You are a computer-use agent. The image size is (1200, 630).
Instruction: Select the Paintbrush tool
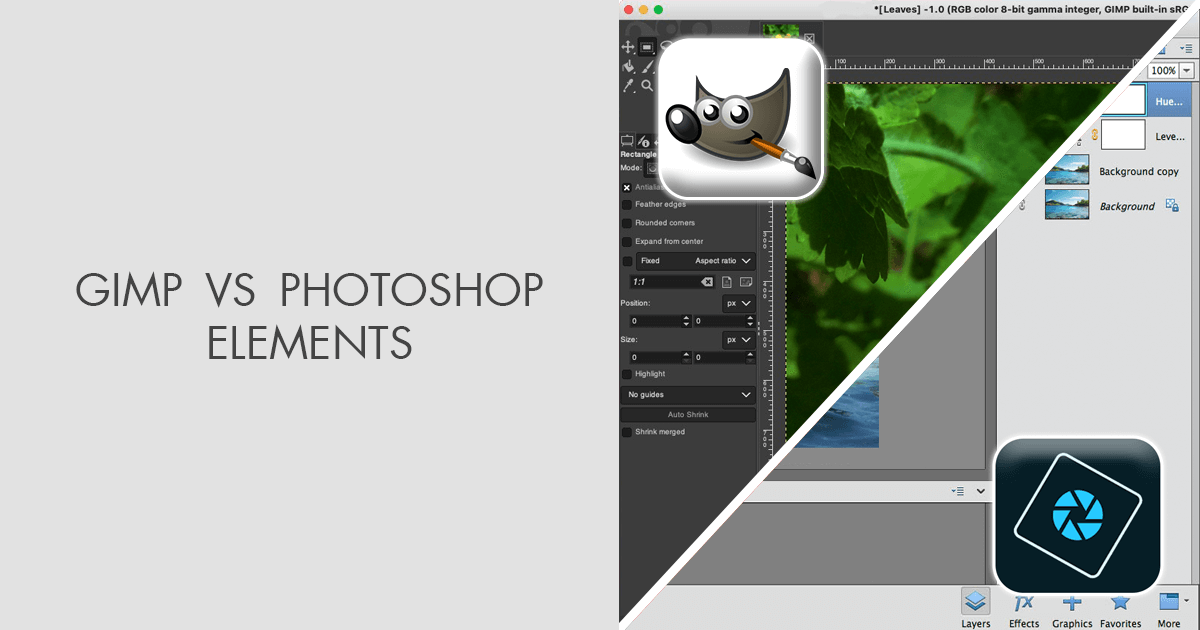tap(647, 66)
